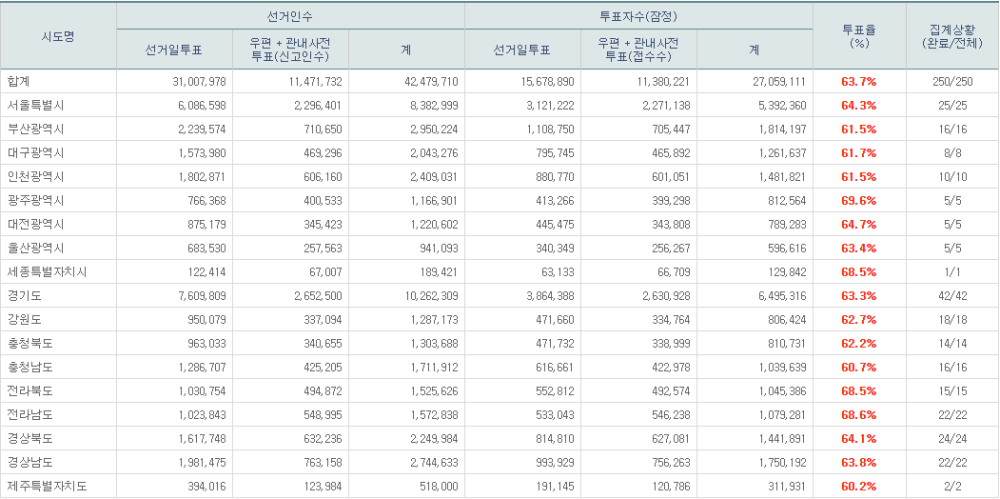Click the 합계 row label
1000x499 pixels.
(19, 81)
